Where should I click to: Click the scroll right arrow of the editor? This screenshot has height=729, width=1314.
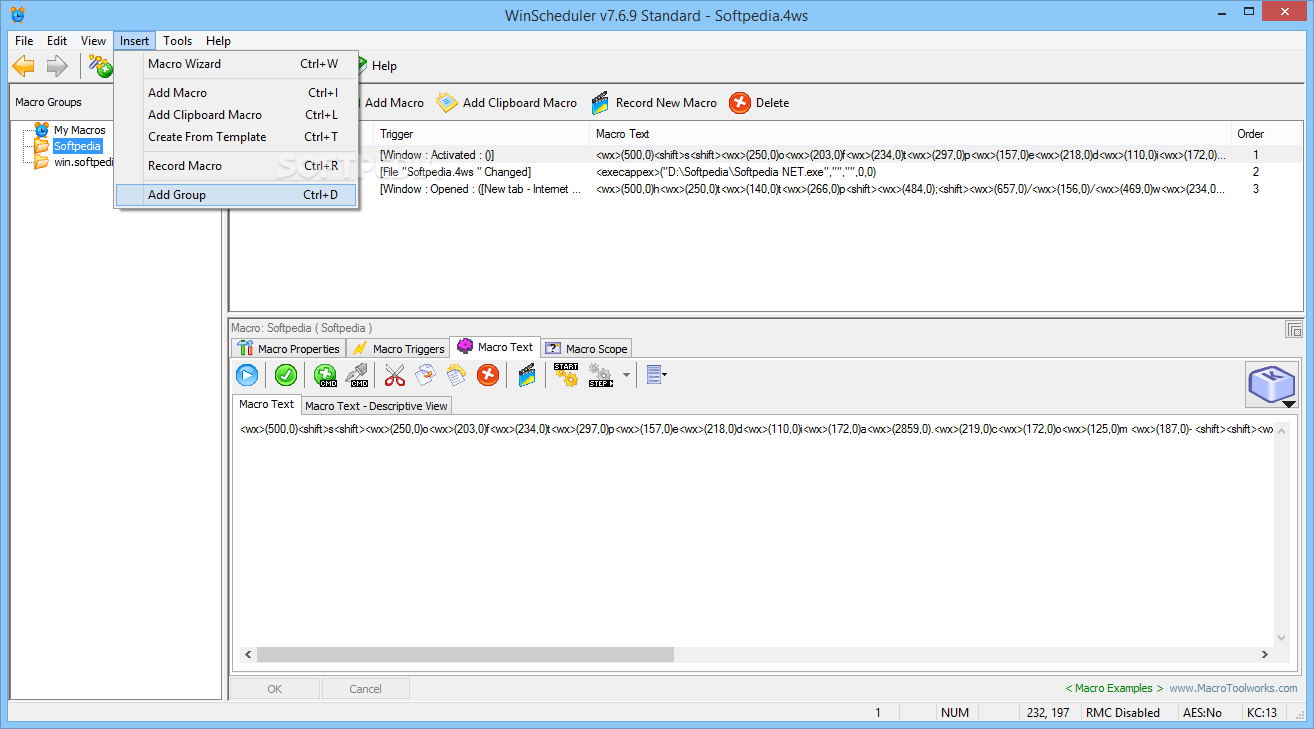(1265, 654)
